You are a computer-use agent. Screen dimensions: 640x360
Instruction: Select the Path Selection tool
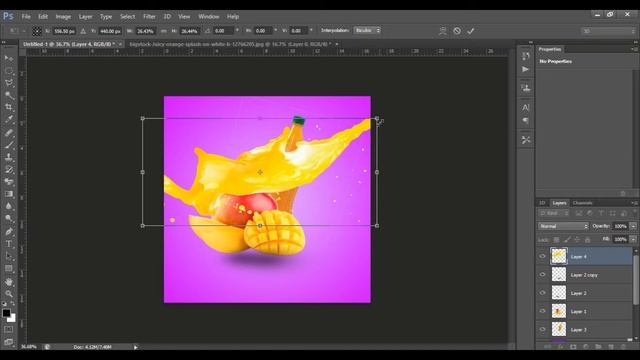coord(9,256)
